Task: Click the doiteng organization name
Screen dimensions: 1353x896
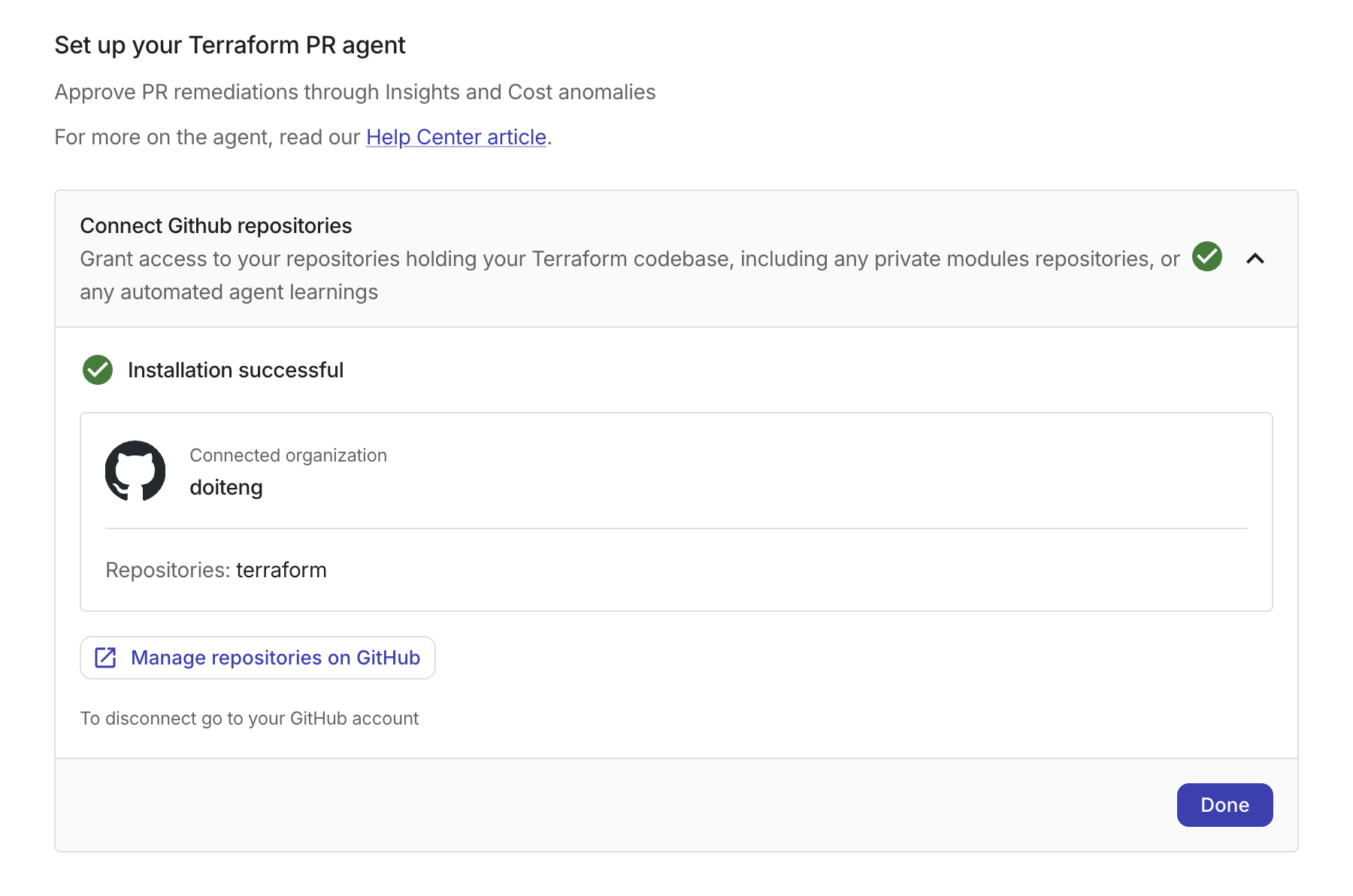Action: 226,487
